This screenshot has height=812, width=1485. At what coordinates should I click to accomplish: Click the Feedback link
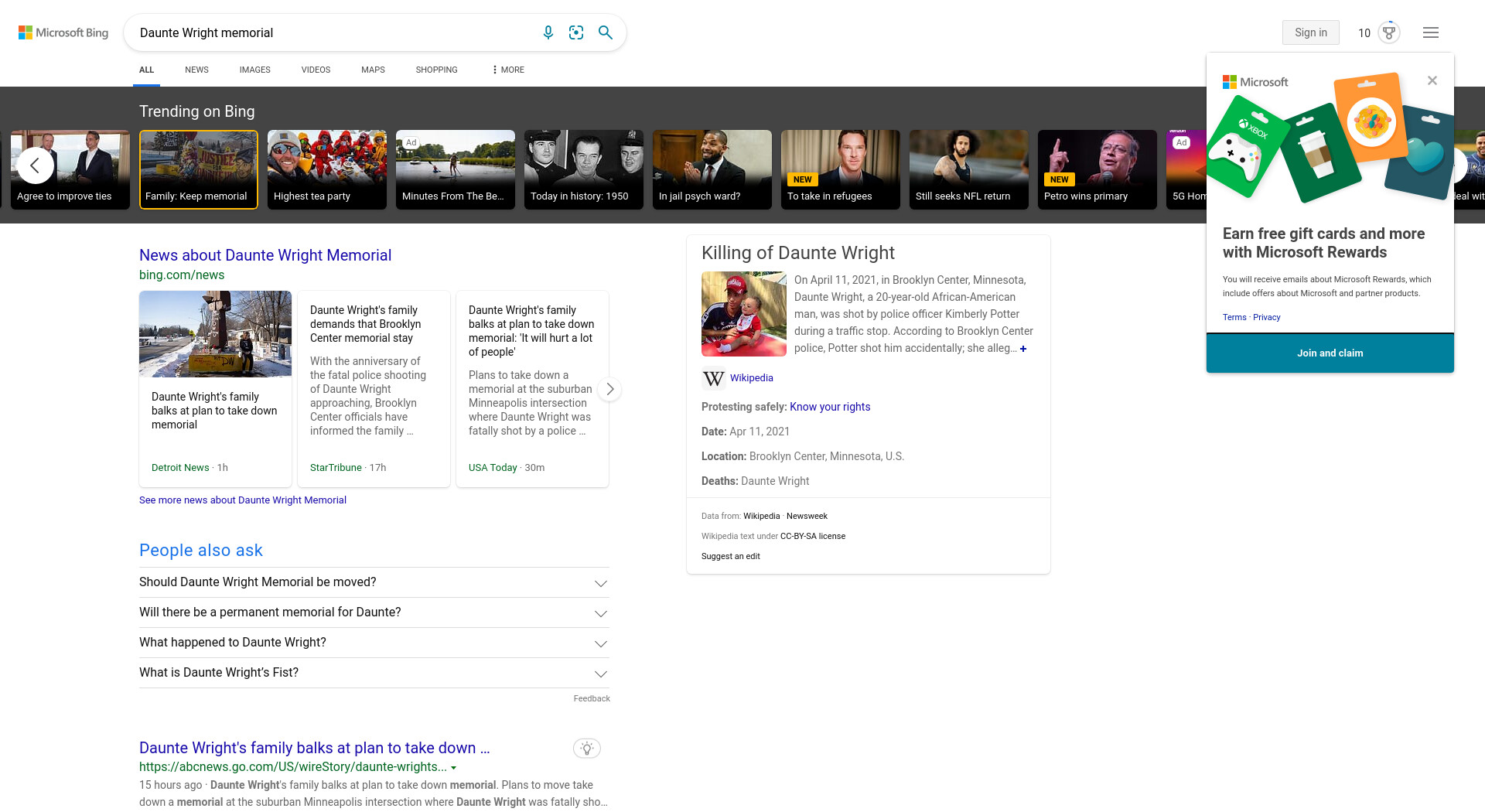pyautogui.click(x=592, y=698)
